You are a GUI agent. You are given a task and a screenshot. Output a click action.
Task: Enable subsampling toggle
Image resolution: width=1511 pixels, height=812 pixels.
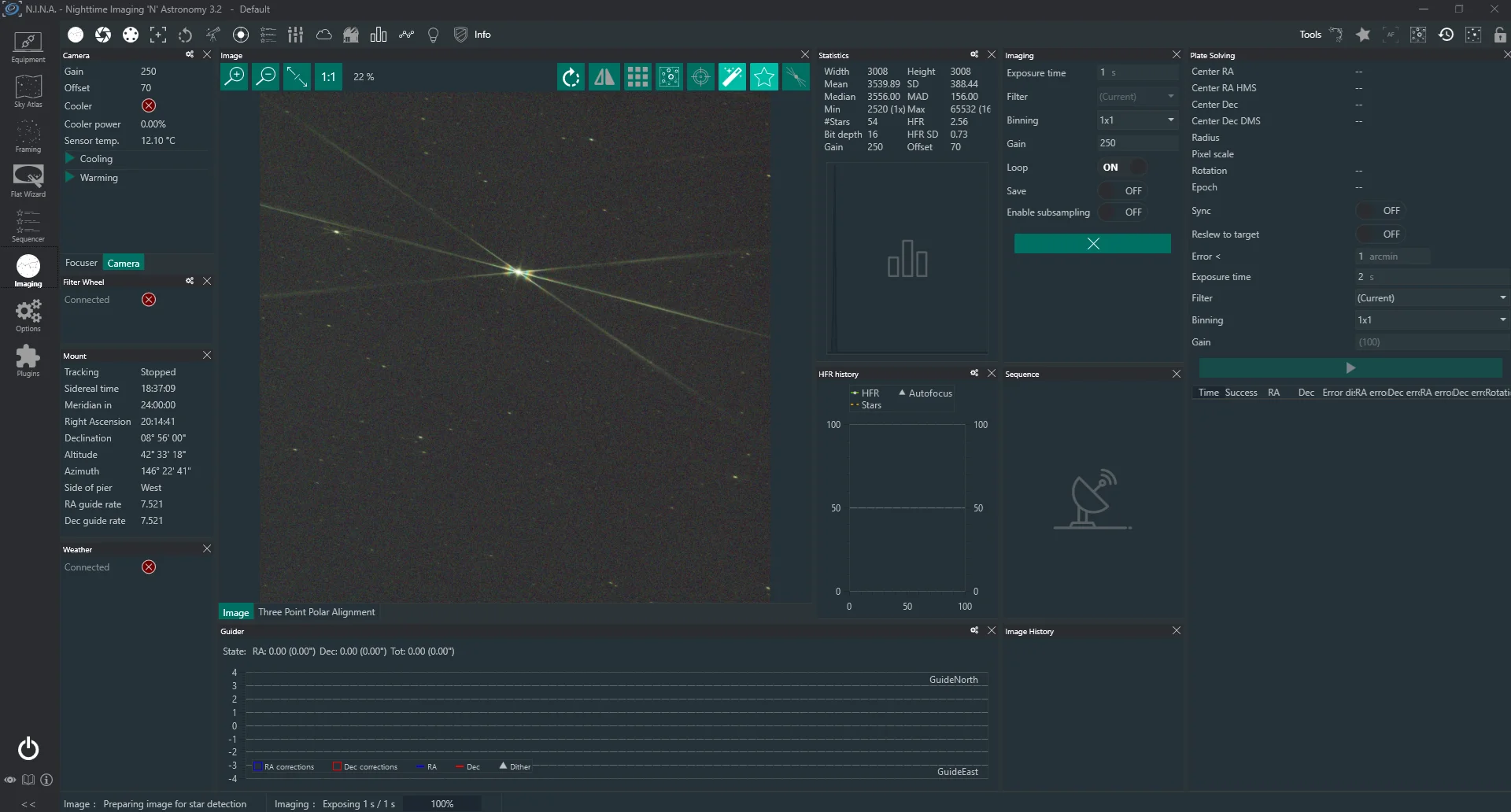pyautogui.click(x=1123, y=212)
